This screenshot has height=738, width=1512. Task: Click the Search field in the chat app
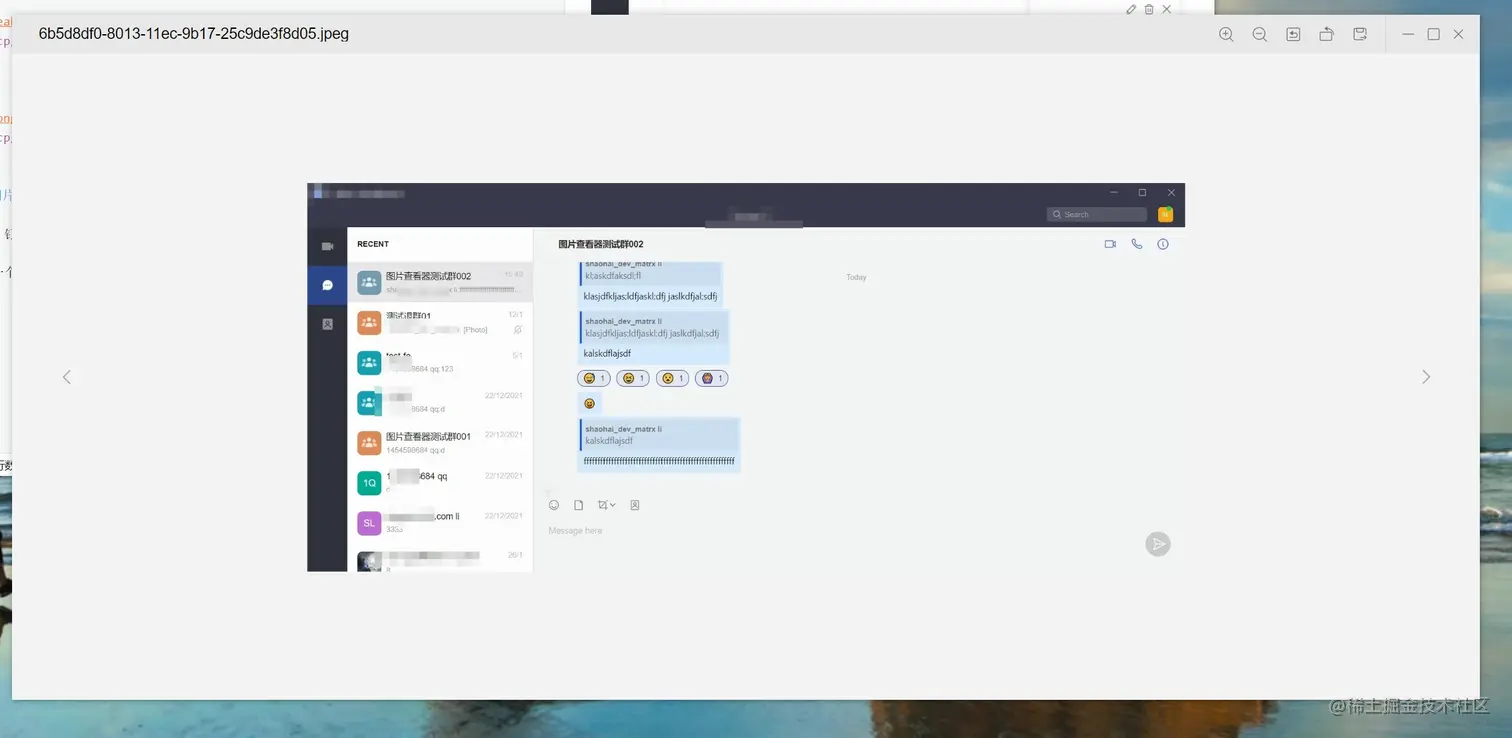coord(1097,214)
